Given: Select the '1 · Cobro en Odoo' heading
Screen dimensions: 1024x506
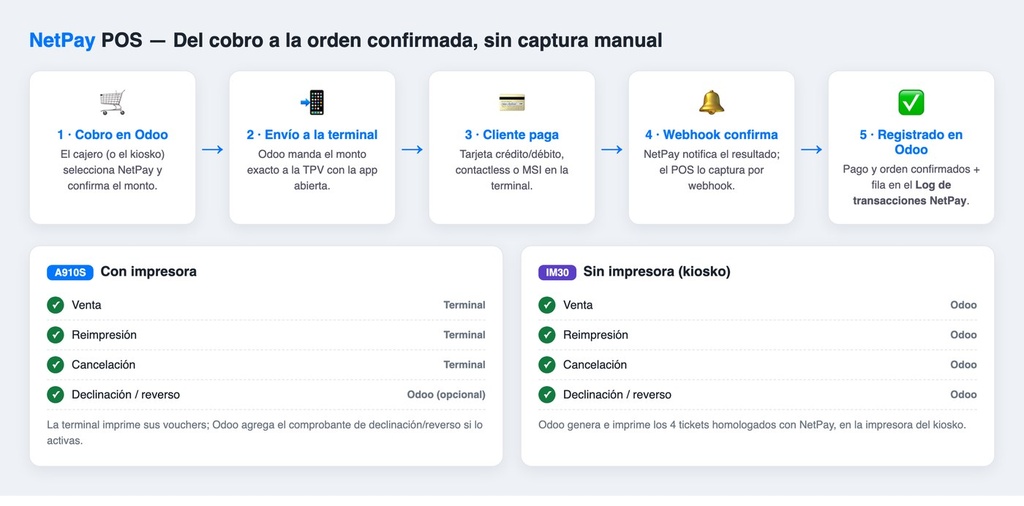Looking at the screenshot, I should [x=112, y=135].
